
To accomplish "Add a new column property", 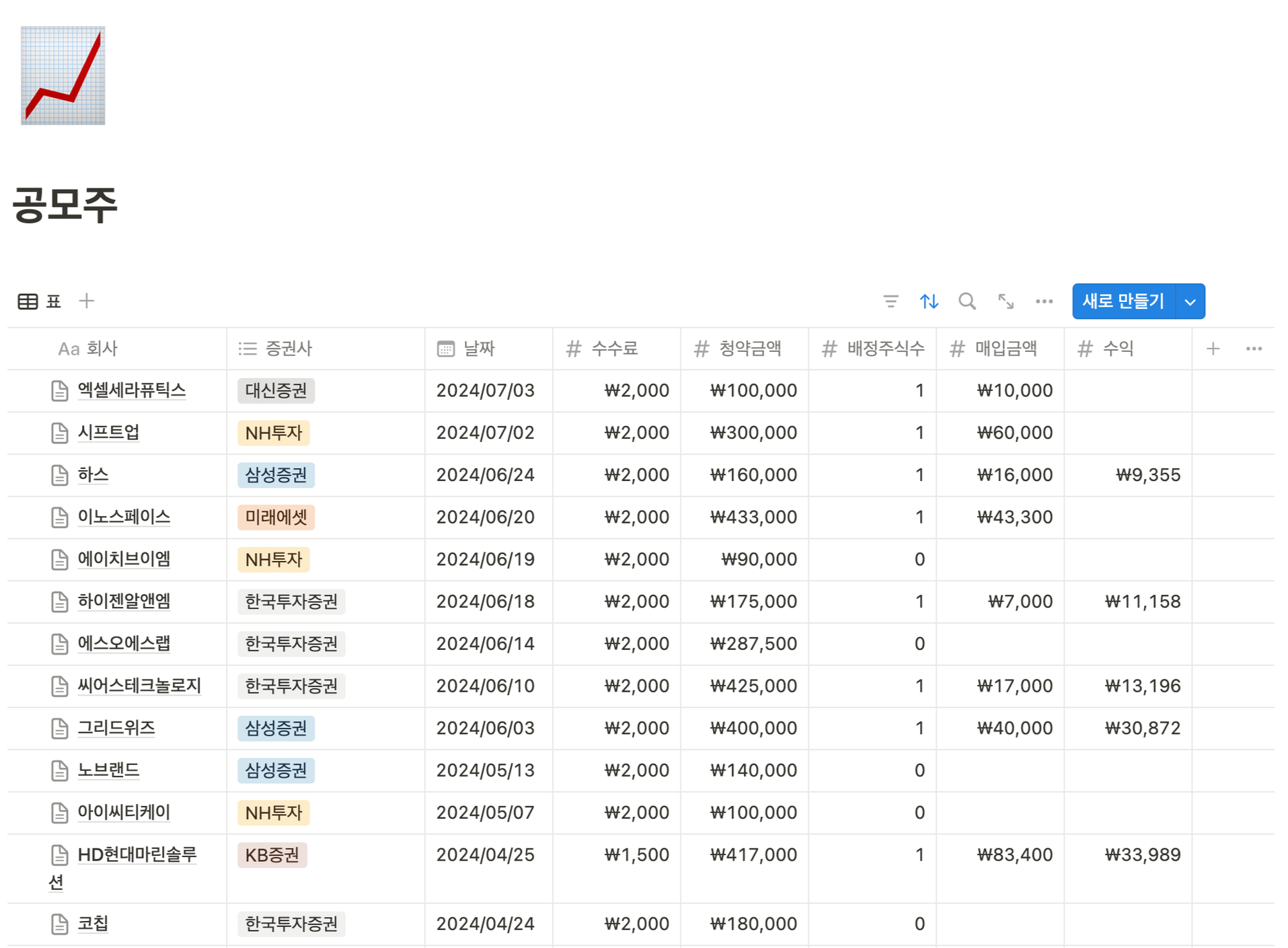I will pyautogui.click(x=1213, y=349).
